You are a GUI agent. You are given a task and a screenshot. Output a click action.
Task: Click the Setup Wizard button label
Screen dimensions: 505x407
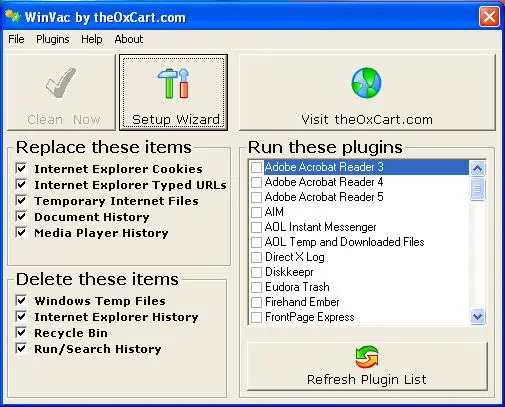coord(176,119)
